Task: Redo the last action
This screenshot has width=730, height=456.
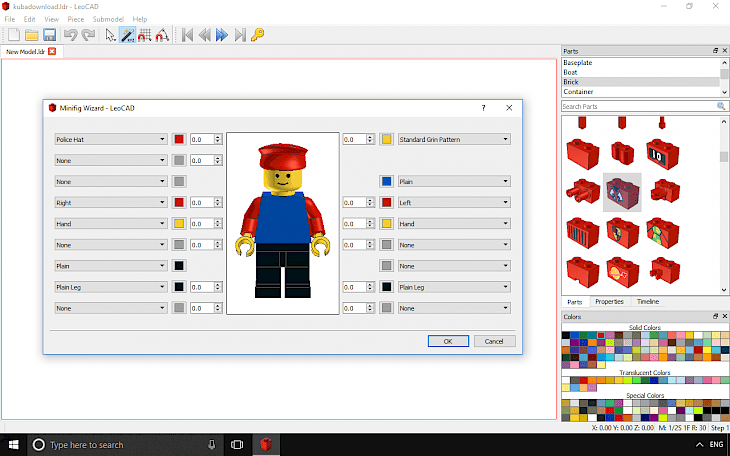Action: (88, 35)
